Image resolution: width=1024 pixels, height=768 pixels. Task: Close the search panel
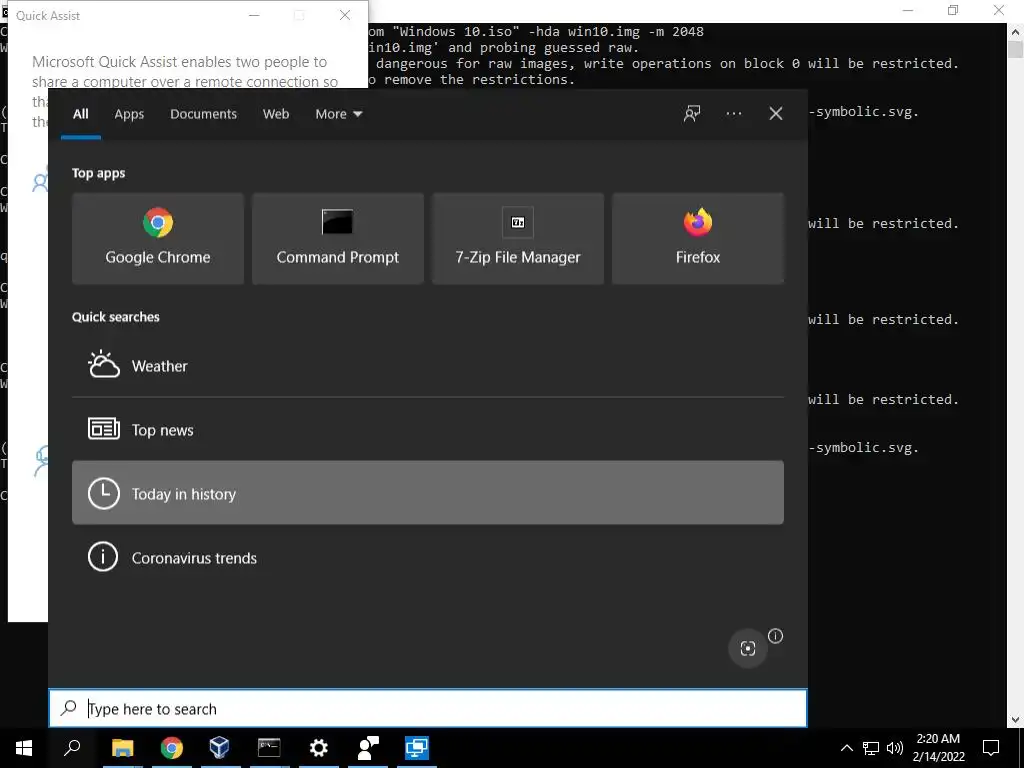point(775,114)
